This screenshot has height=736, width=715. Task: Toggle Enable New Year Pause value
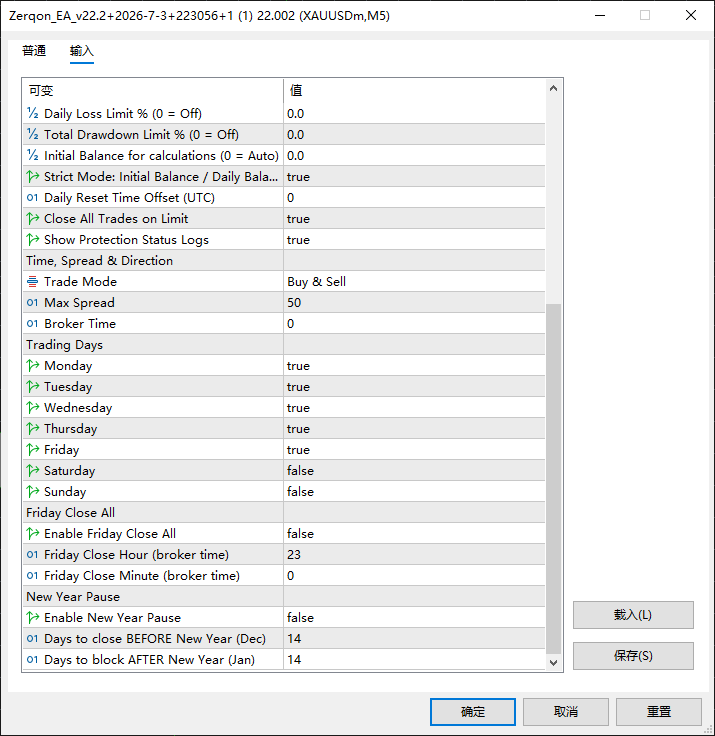(414, 618)
